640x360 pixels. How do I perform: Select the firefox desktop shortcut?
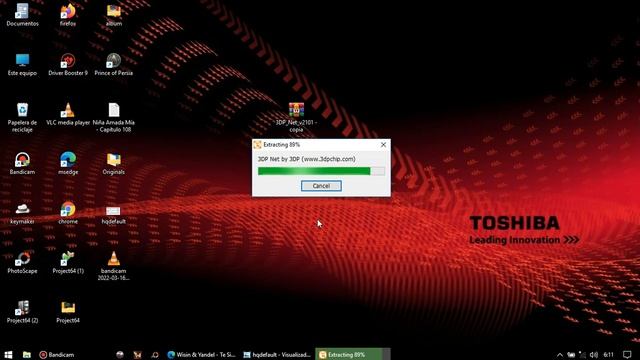coord(68,15)
